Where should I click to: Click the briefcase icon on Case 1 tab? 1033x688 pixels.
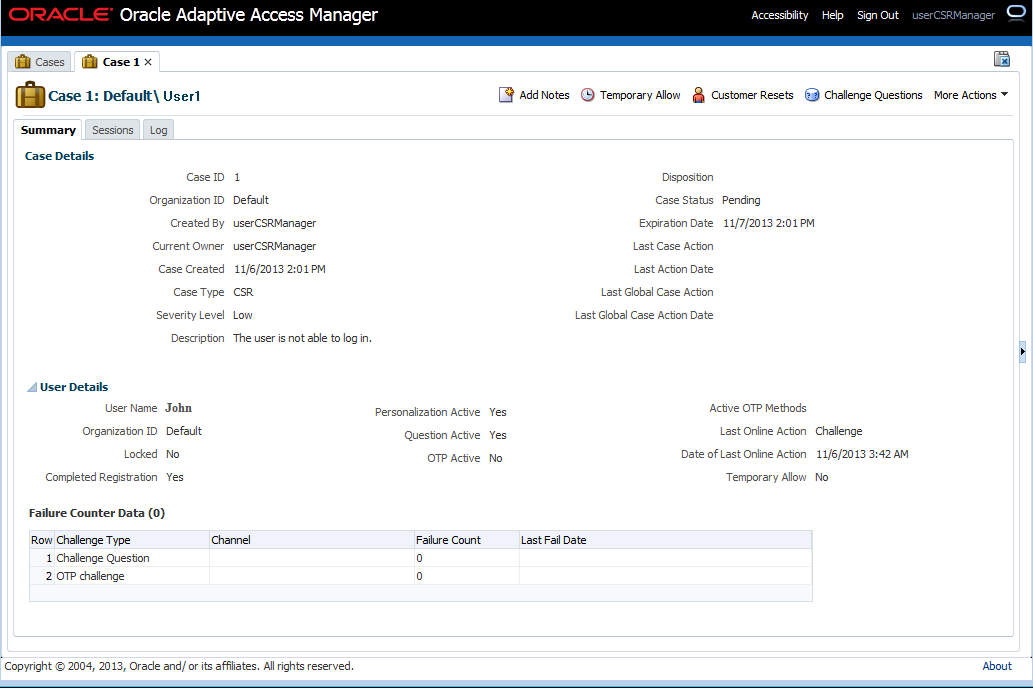coord(90,62)
